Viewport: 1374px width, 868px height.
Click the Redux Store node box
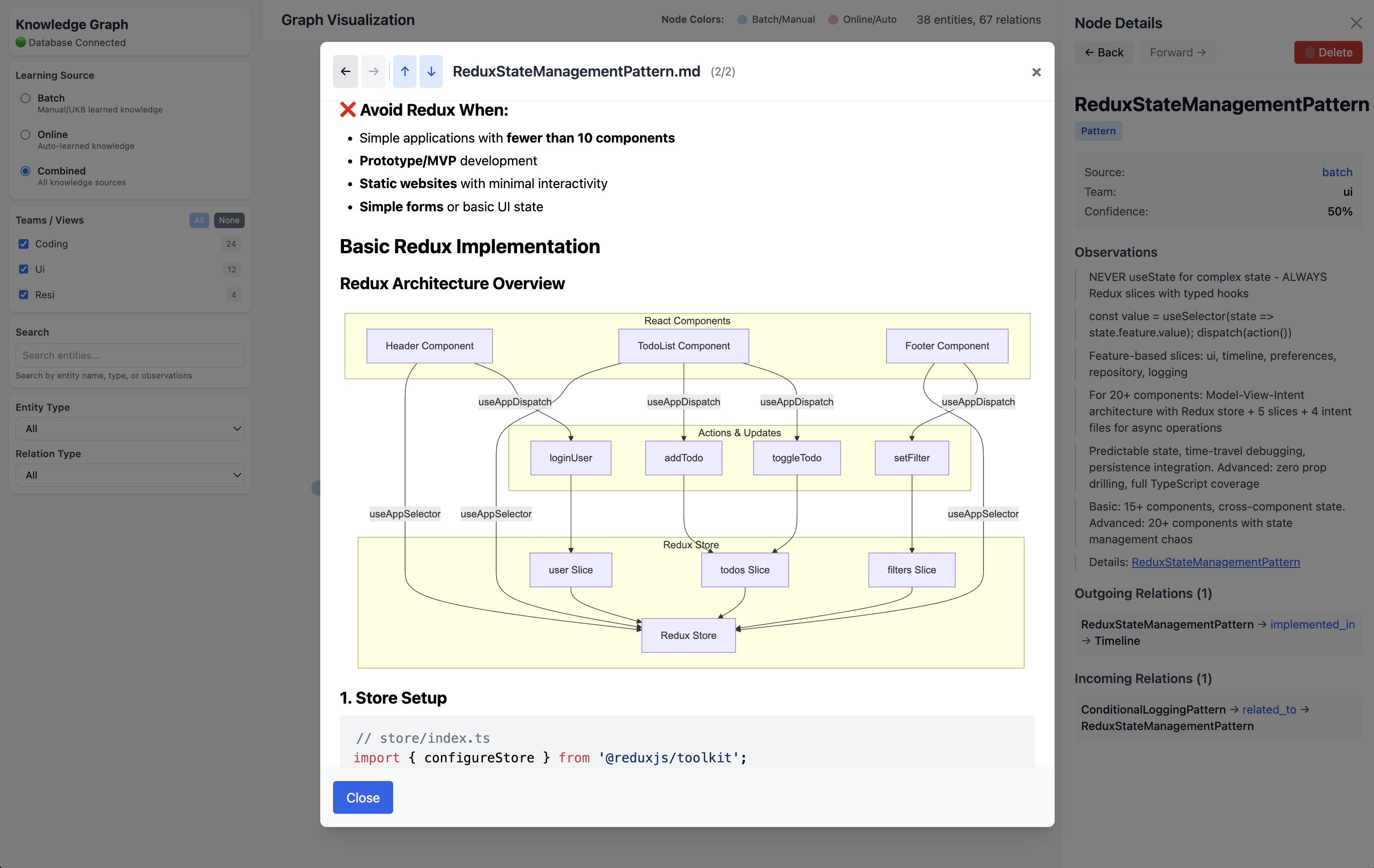(x=688, y=635)
